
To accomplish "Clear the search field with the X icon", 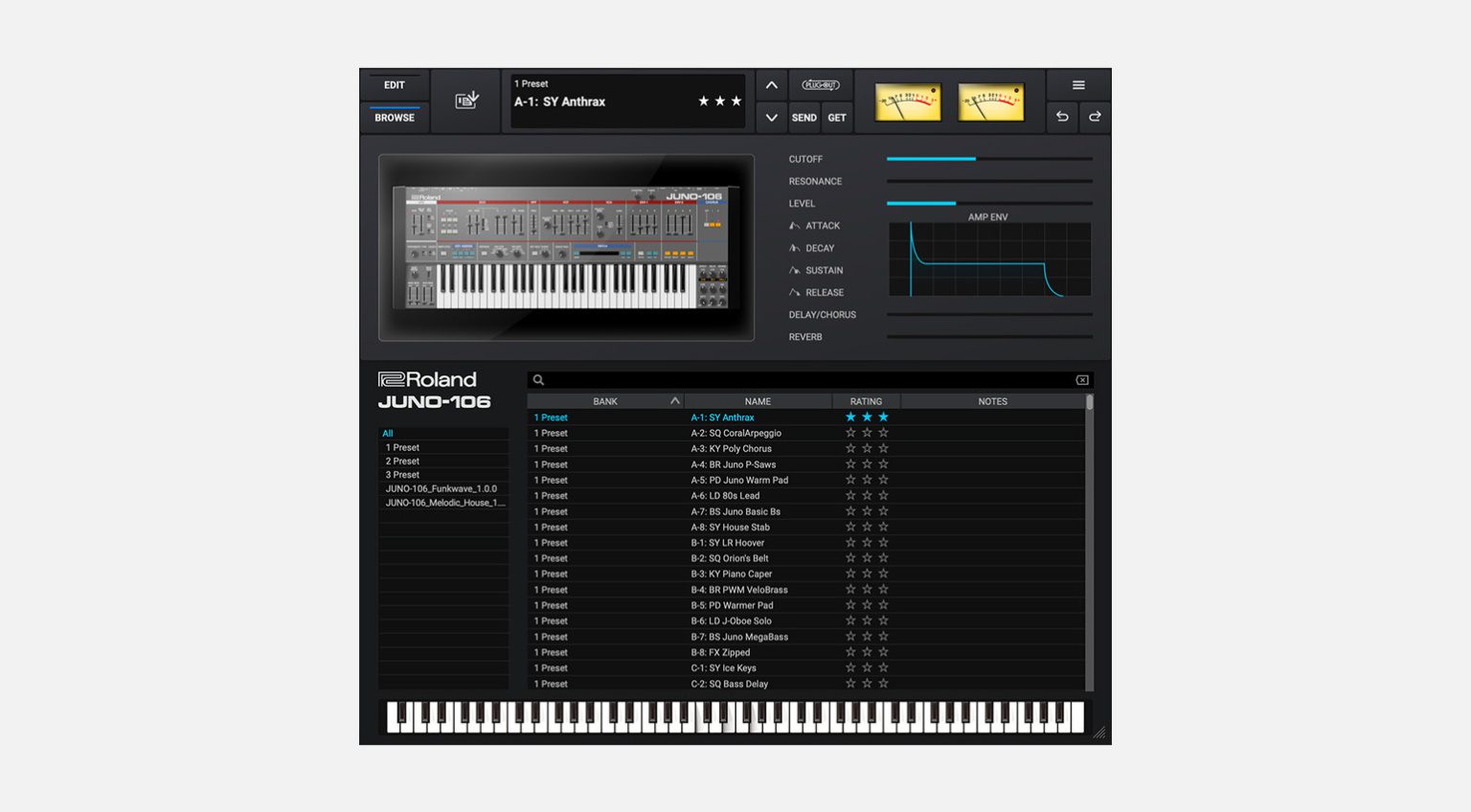I will tap(1081, 379).
